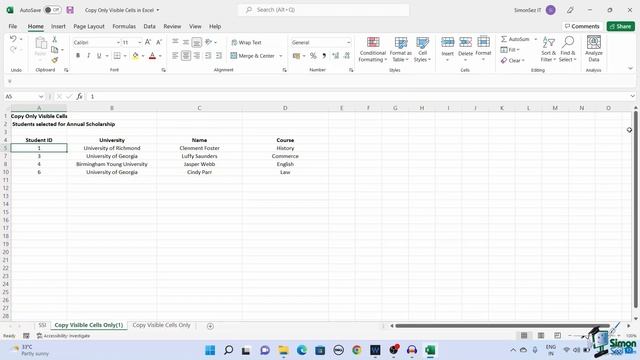640x360 pixels.
Task: Click the Insert cells icon
Action: 447,42
